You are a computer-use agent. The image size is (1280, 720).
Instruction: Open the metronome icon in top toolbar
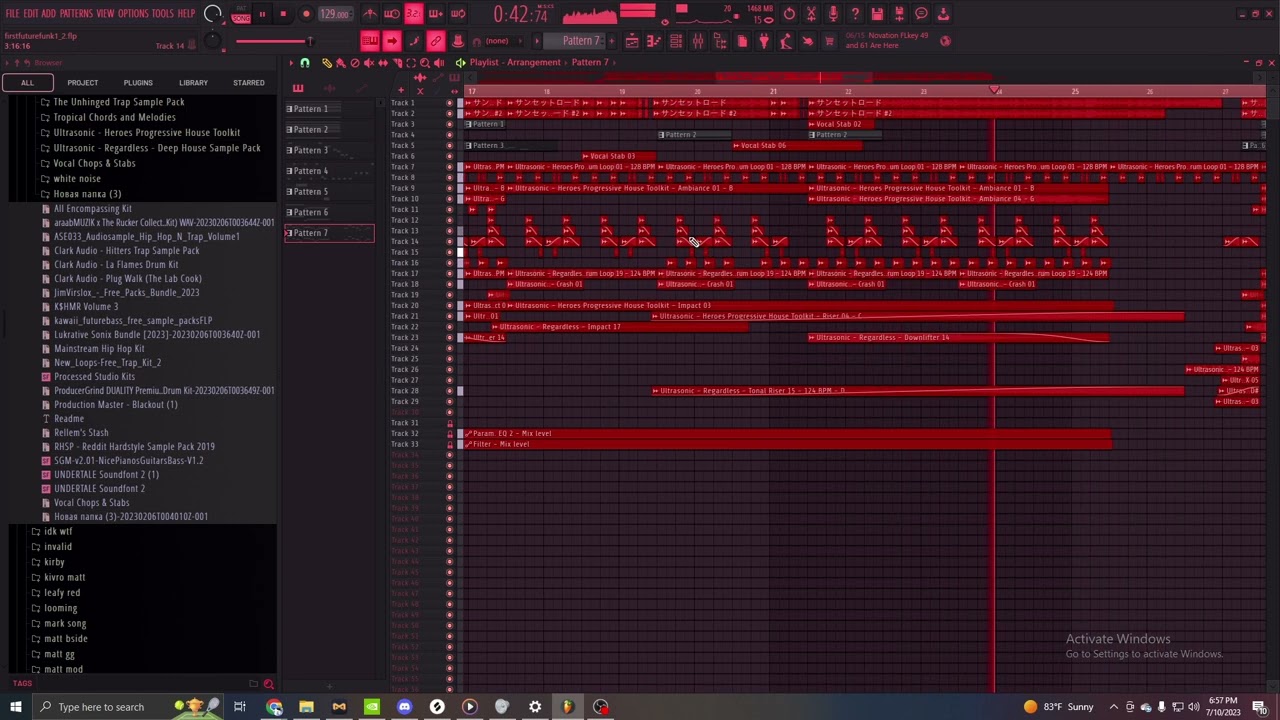tap(369, 14)
